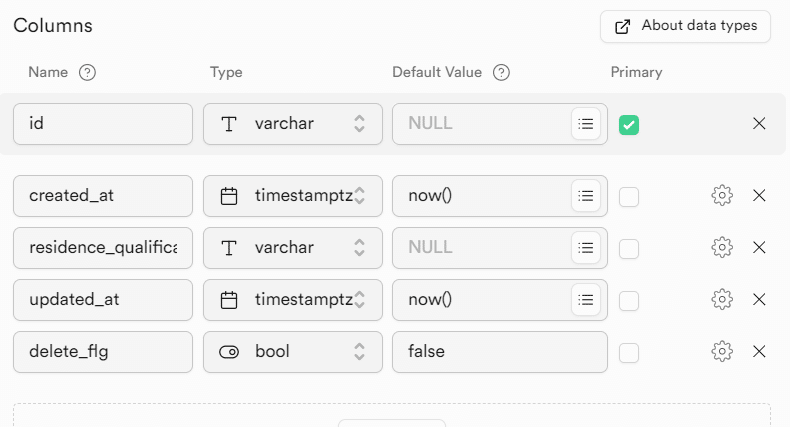Image resolution: width=790 pixels, height=427 pixels.
Task: Click help icon beside Default Value header
Action: tap(502, 72)
